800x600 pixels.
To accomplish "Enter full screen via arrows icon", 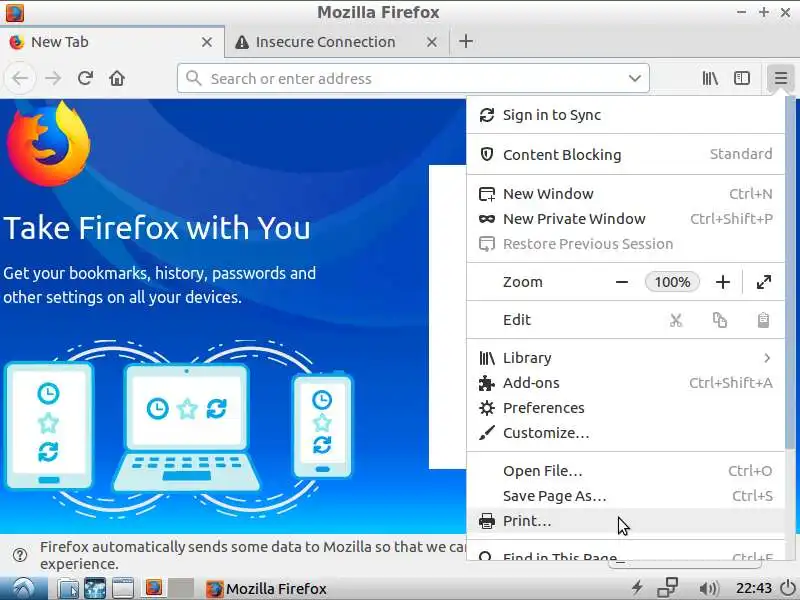I will (763, 282).
